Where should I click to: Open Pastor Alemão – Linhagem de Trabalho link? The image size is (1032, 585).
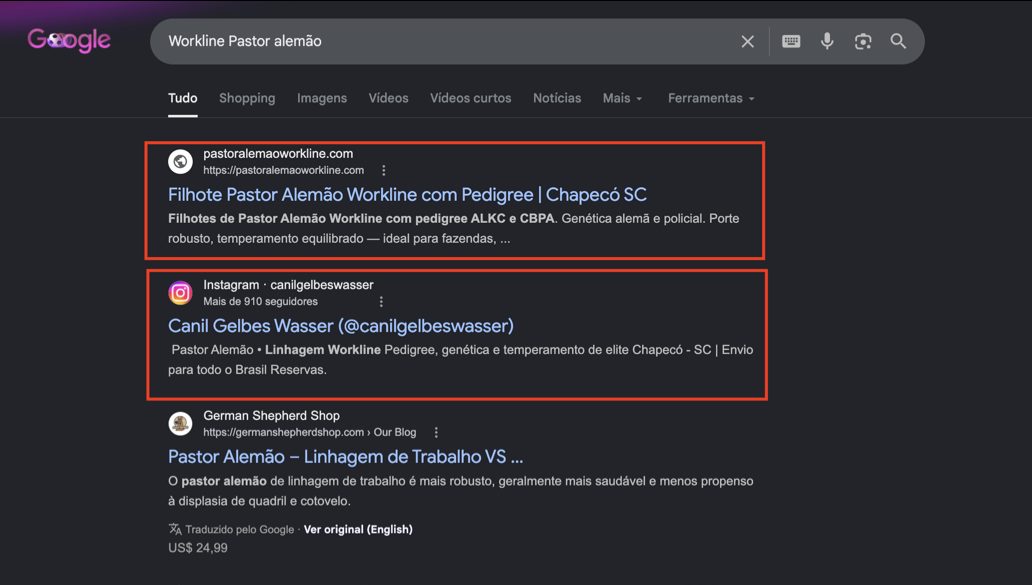(346, 457)
